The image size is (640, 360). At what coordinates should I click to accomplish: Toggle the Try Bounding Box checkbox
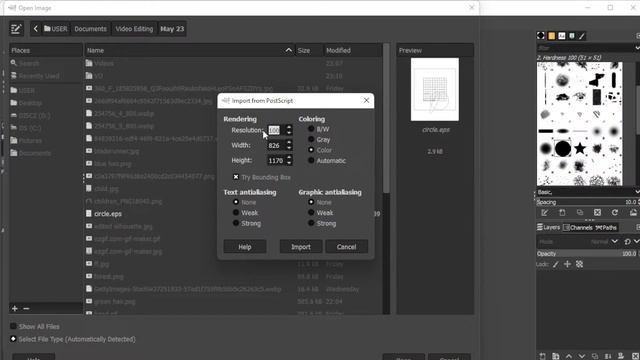(236, 177)
